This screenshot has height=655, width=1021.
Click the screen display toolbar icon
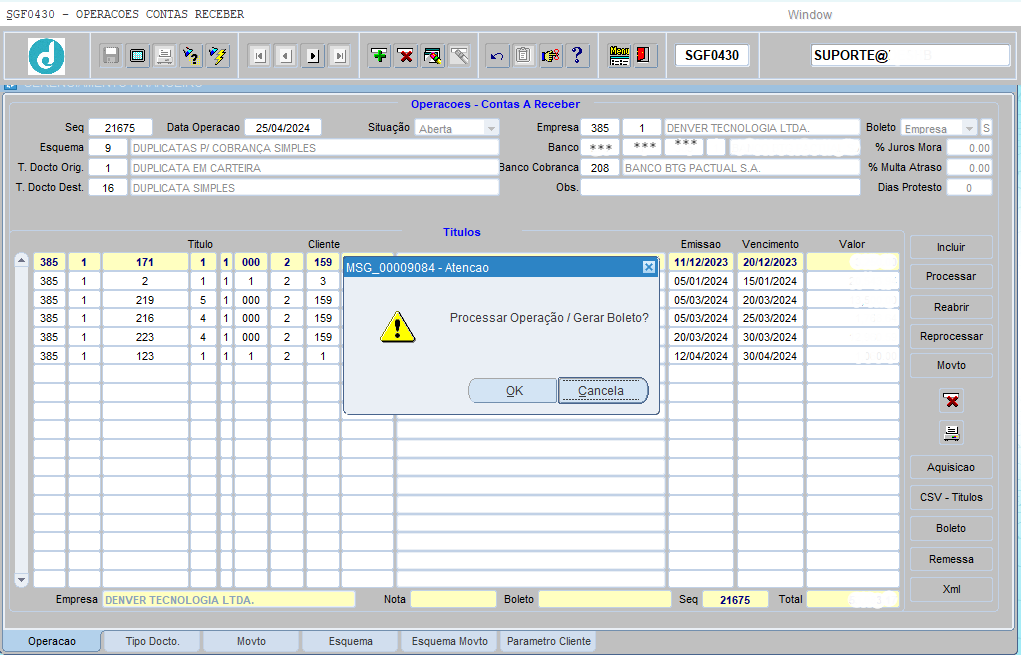[x=137, y=55]
